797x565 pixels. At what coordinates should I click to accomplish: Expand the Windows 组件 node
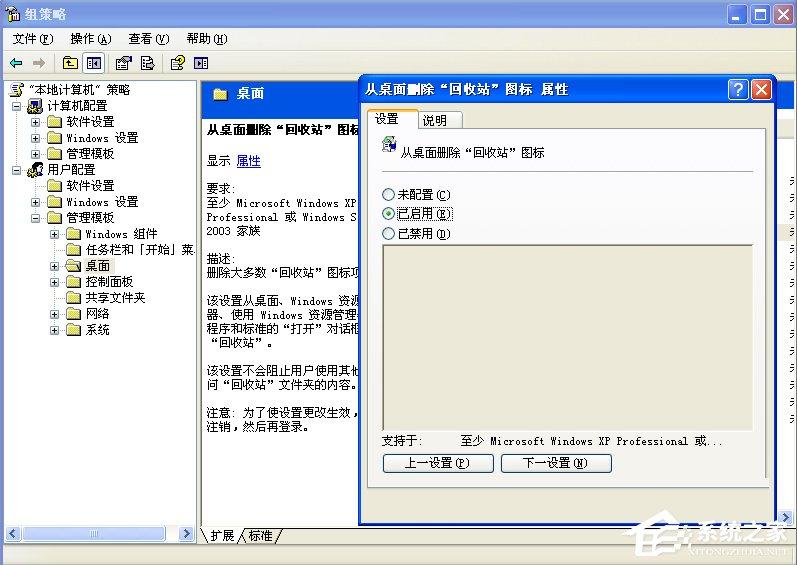point(54,234)
